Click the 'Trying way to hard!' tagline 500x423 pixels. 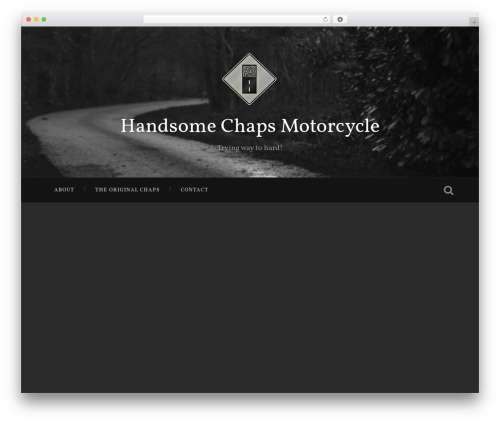(x=250, y=148)
